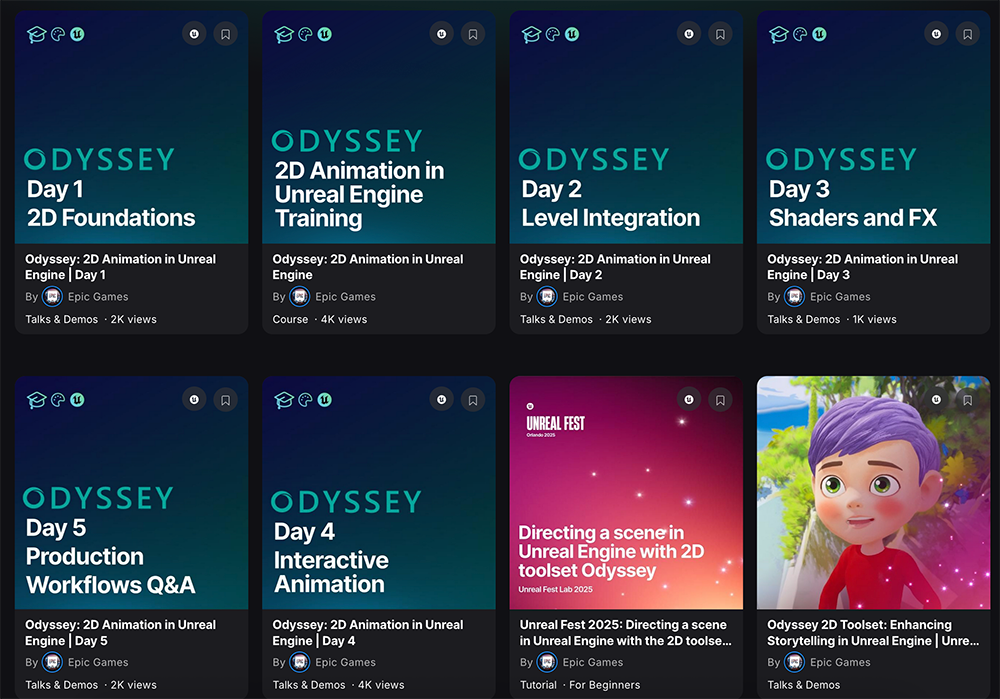Bookmark the Day 1 2D Foundations card
This screenshot has width=1000, height=699.
pos(226,34)
